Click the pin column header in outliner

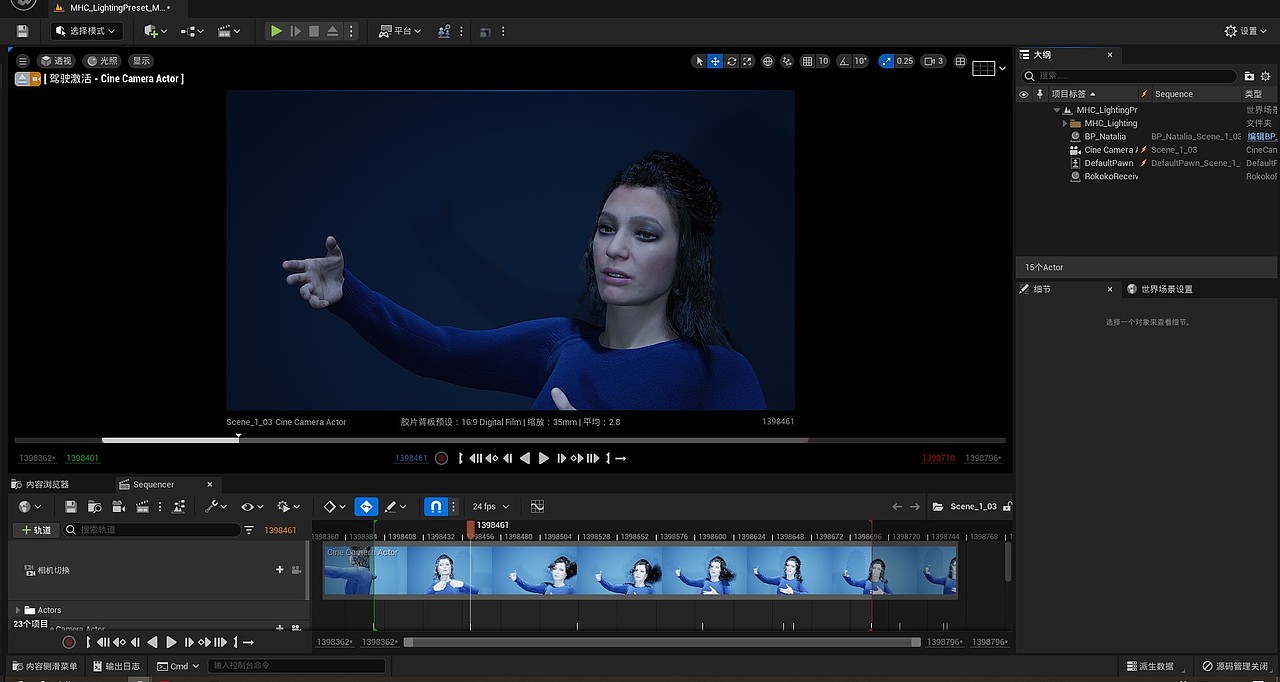(x=1040, y=94)
